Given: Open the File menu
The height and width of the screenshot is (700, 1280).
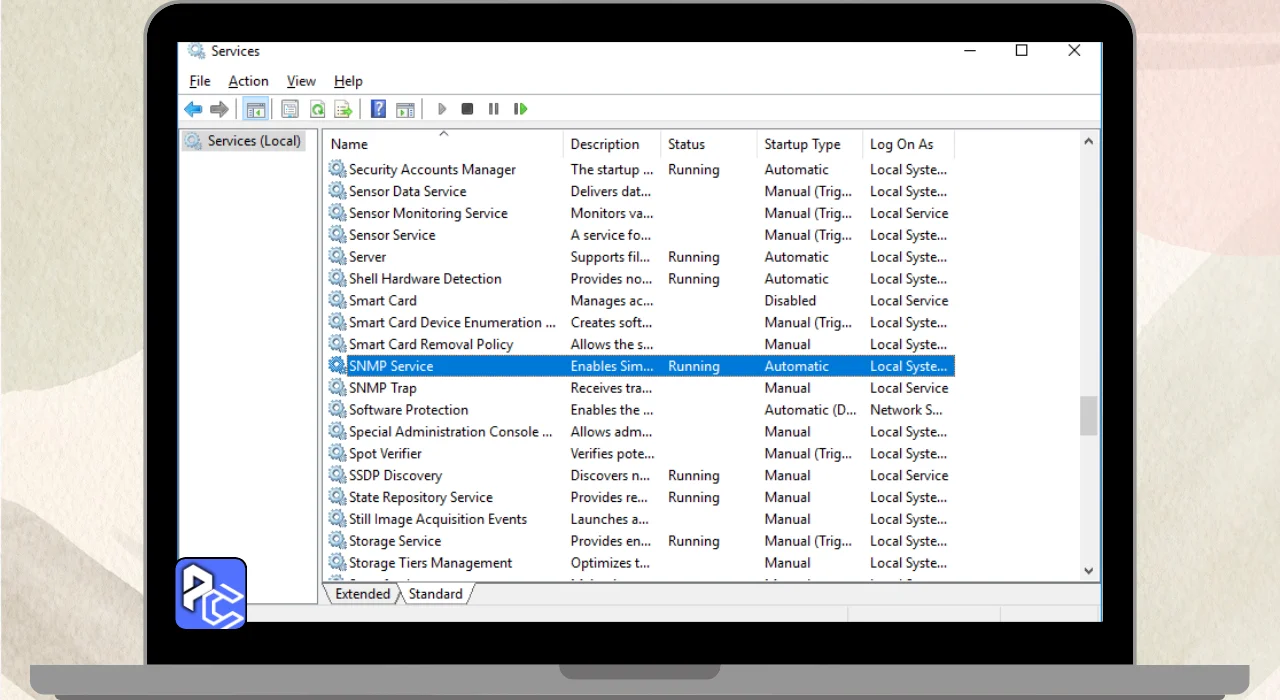Looking at the screenshot, I should pyautogui.click(x=200, y=81).
